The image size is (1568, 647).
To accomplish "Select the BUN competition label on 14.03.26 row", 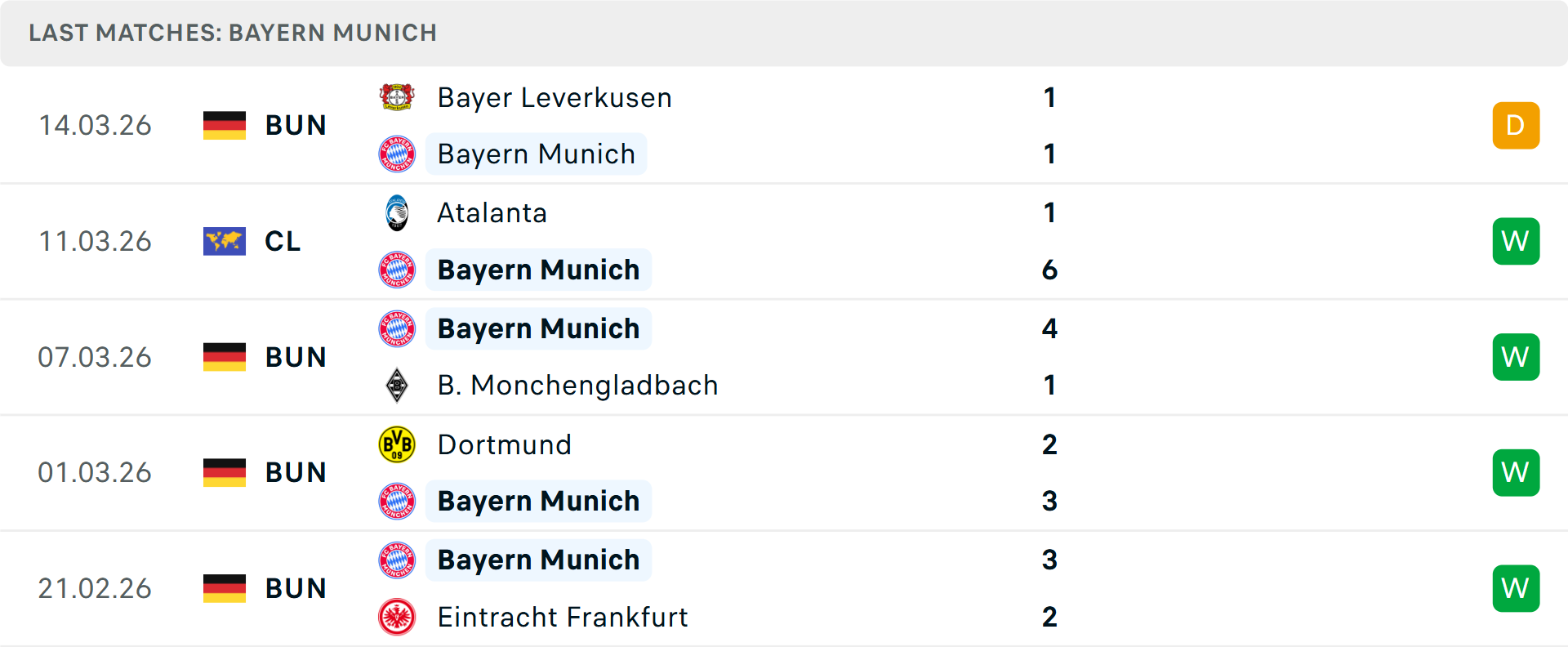I will click(296, 125).
